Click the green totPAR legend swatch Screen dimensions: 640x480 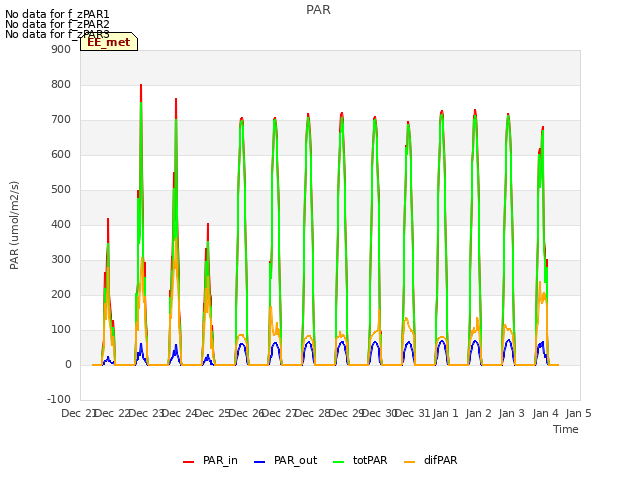[x=339, y=462]
